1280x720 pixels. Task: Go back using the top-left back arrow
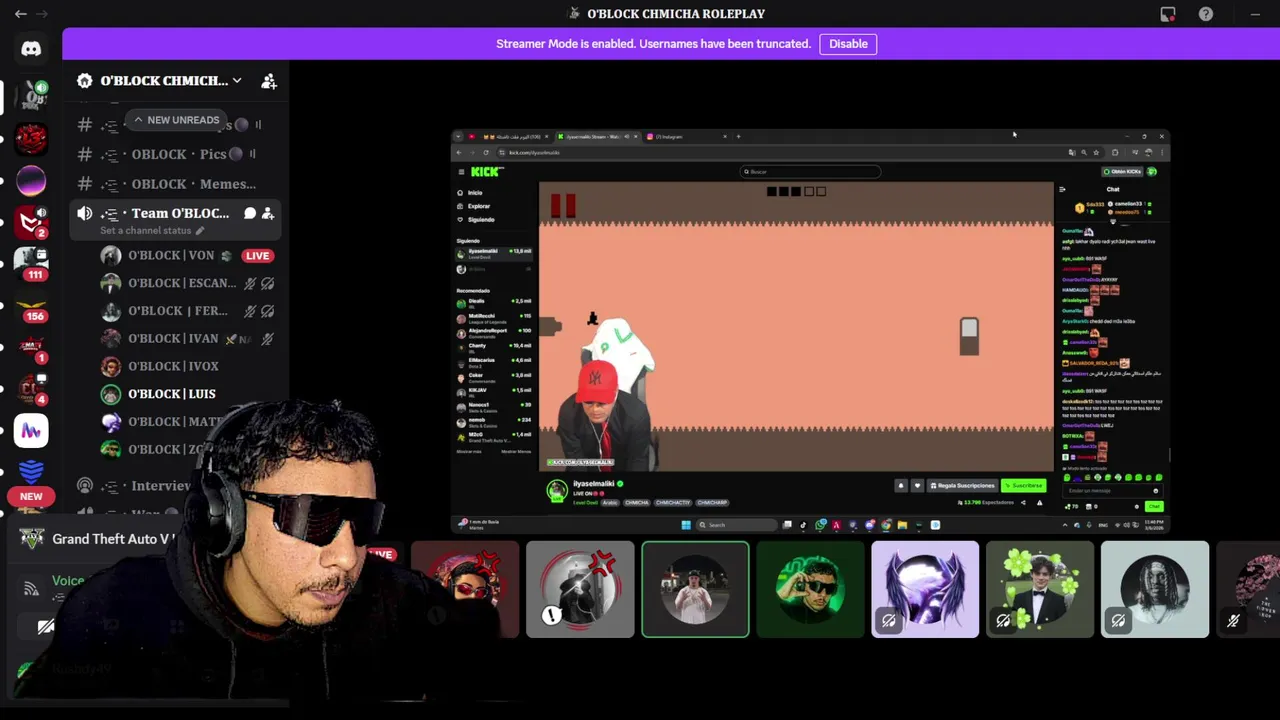click(21, 14)
